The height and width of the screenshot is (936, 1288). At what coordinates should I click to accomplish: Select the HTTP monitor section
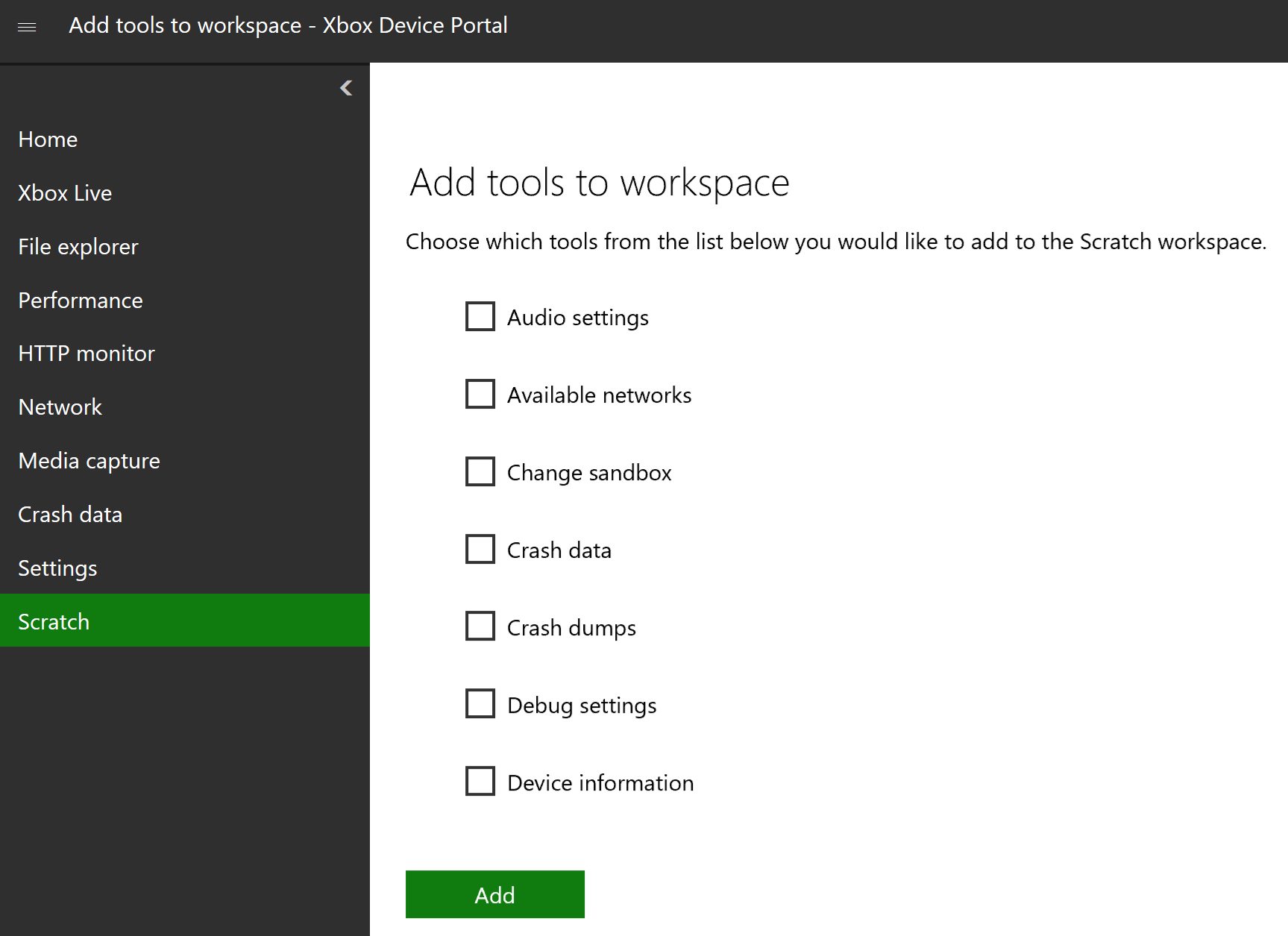[86, 354]
